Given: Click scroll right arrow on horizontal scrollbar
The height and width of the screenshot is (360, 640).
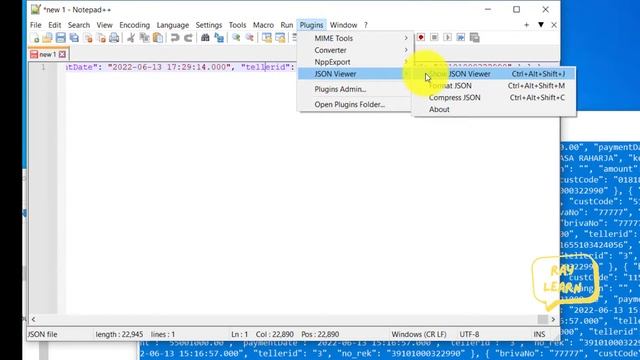Looking at the screenshot, I should point(553,319).
